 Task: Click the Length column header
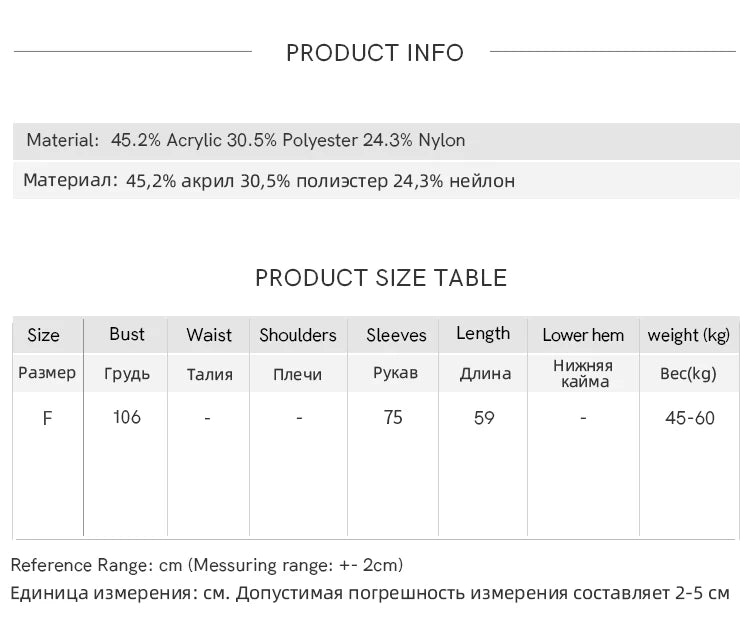483,333
